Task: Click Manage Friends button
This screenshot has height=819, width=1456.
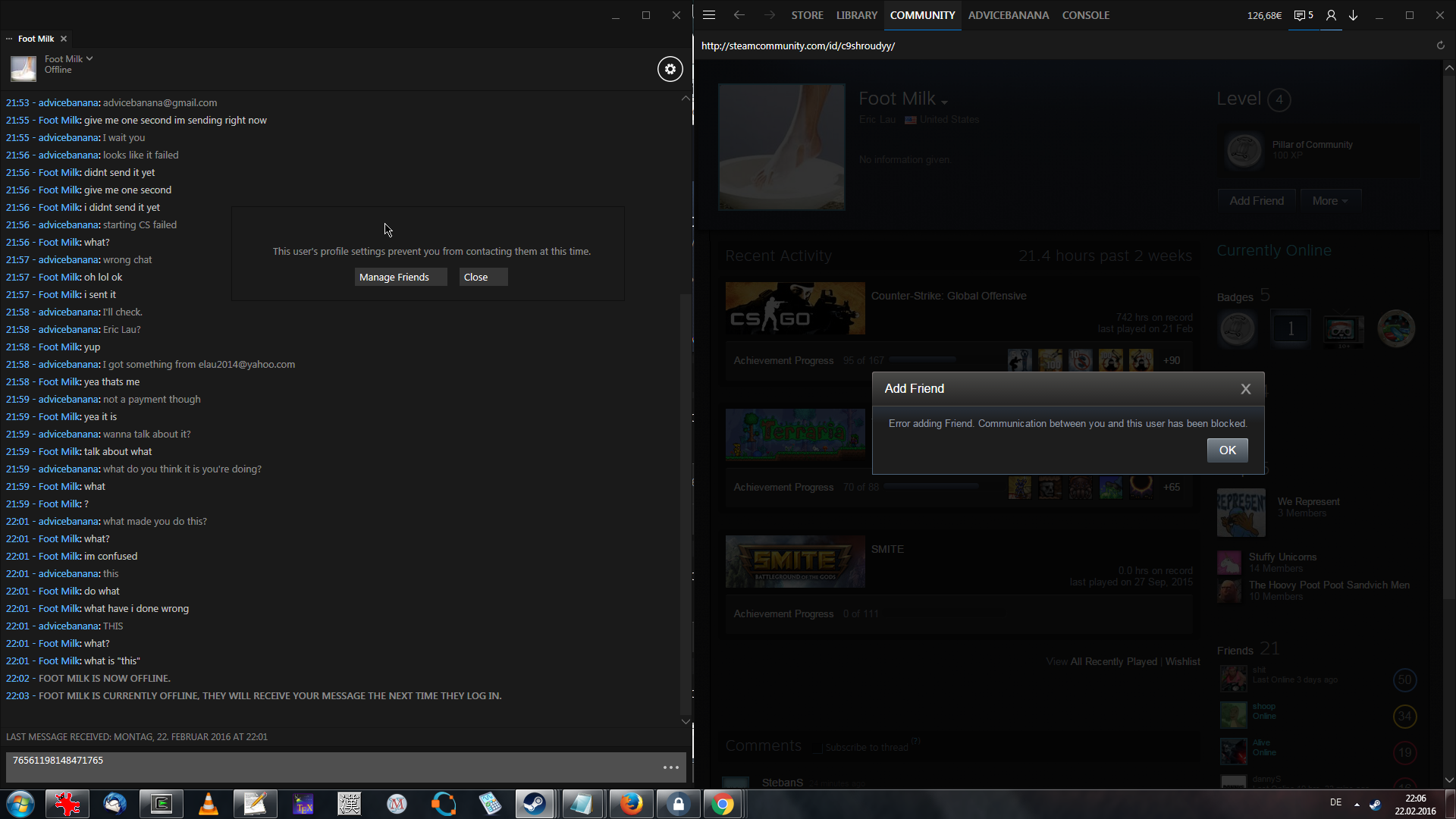Action: coord(400,277)
